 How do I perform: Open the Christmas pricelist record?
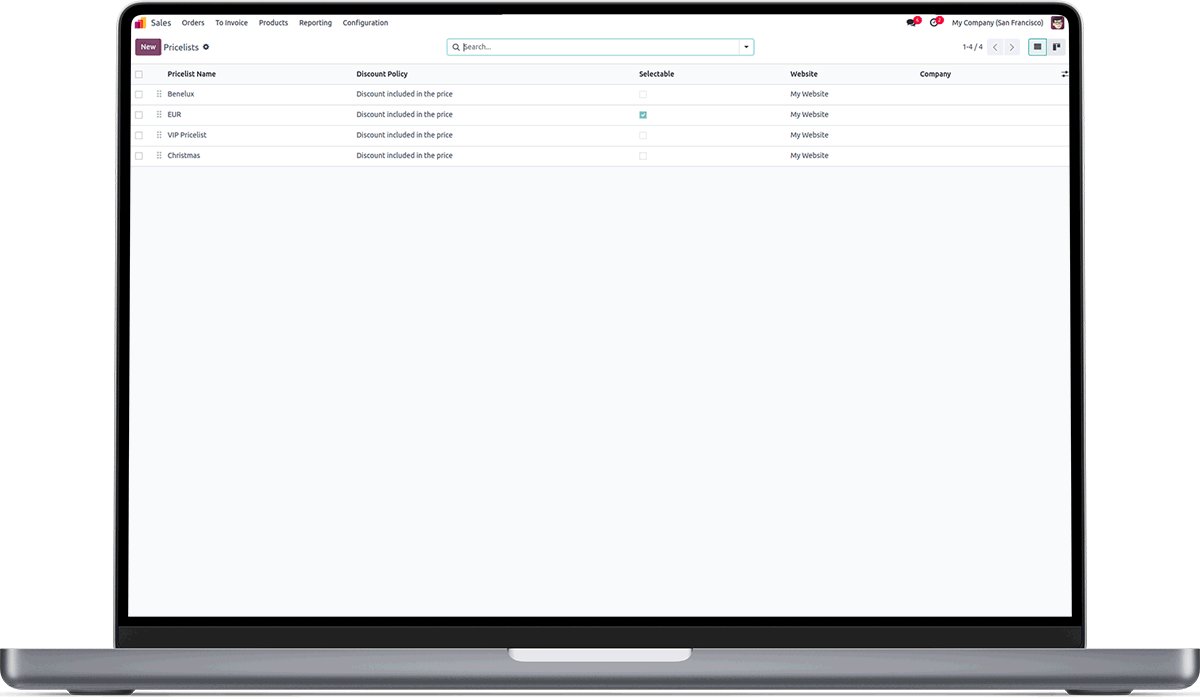tap(184, 156)
